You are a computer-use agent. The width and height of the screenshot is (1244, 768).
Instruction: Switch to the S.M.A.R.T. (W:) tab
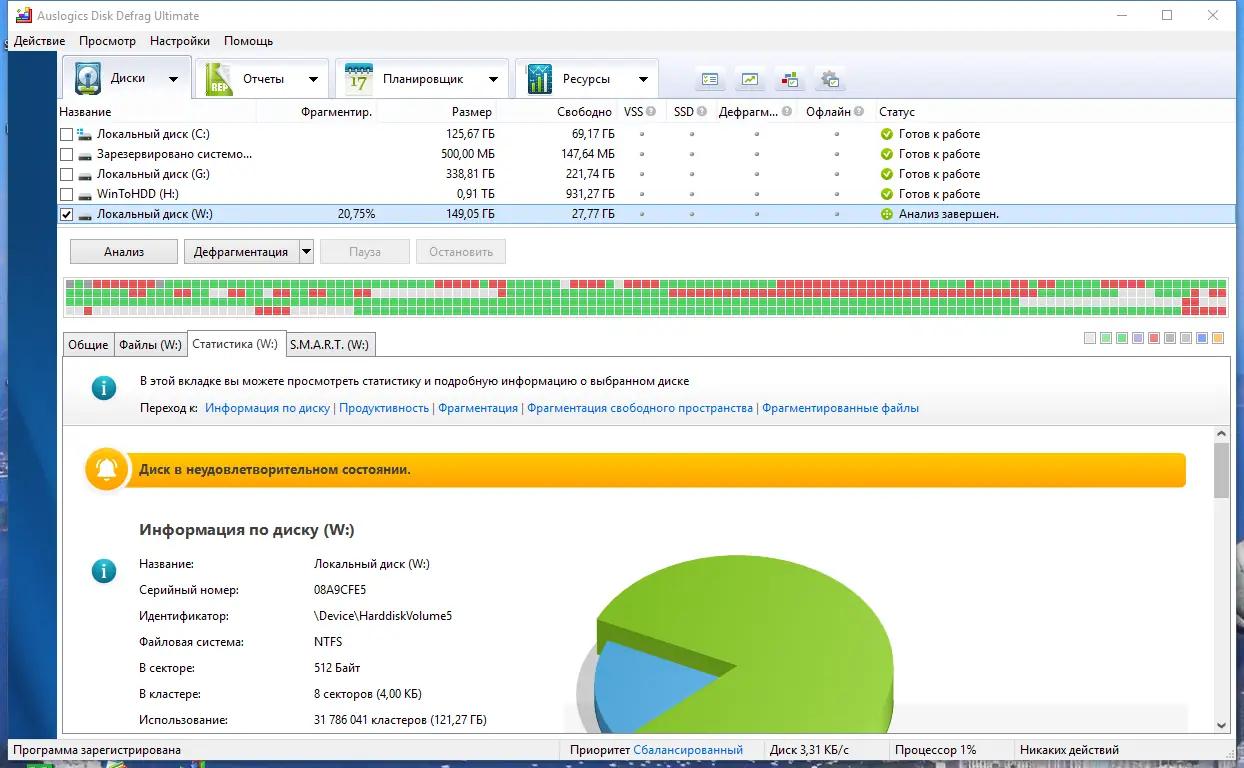(x=330, y=344)
